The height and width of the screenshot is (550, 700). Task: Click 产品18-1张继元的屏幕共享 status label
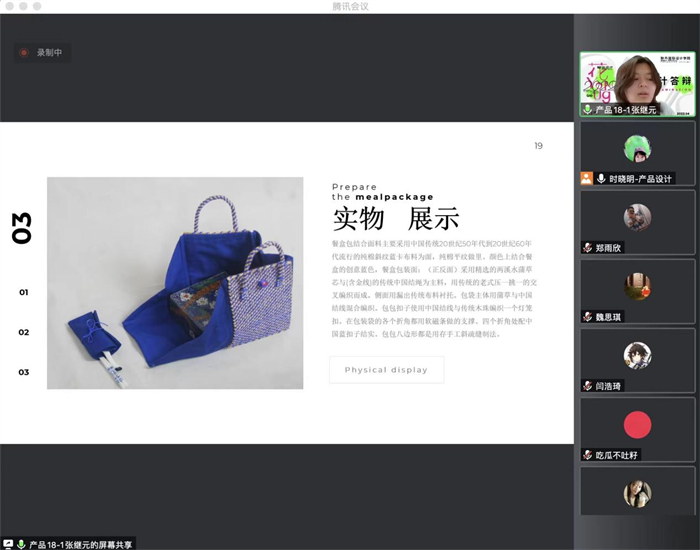(81, 545)
